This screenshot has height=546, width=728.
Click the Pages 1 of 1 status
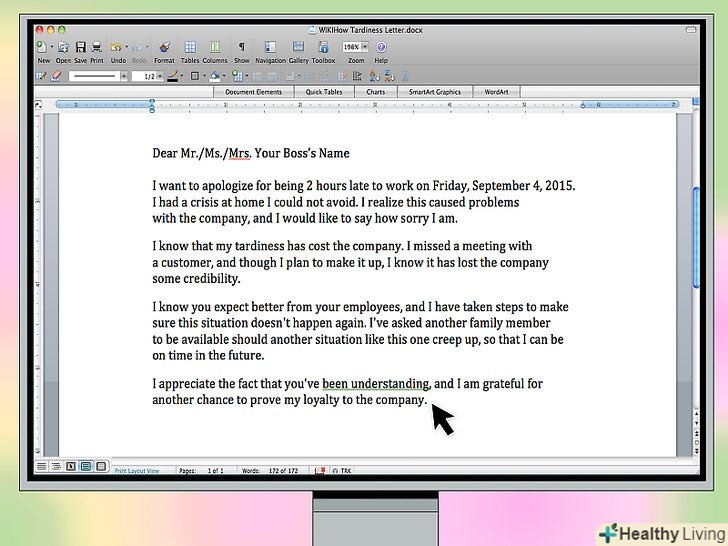202,470
